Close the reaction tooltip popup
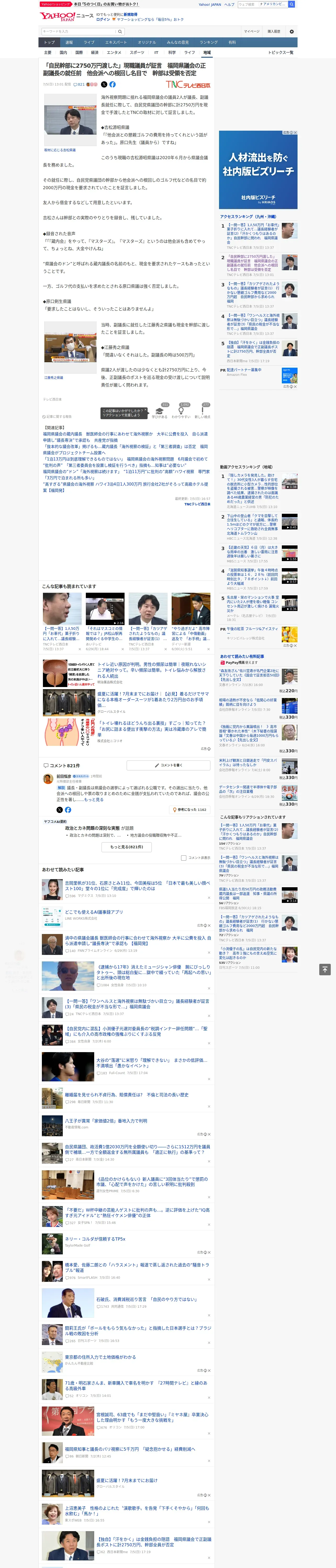Image resolution: width=336 pixels, height=1568 pixels. point(146,410)
